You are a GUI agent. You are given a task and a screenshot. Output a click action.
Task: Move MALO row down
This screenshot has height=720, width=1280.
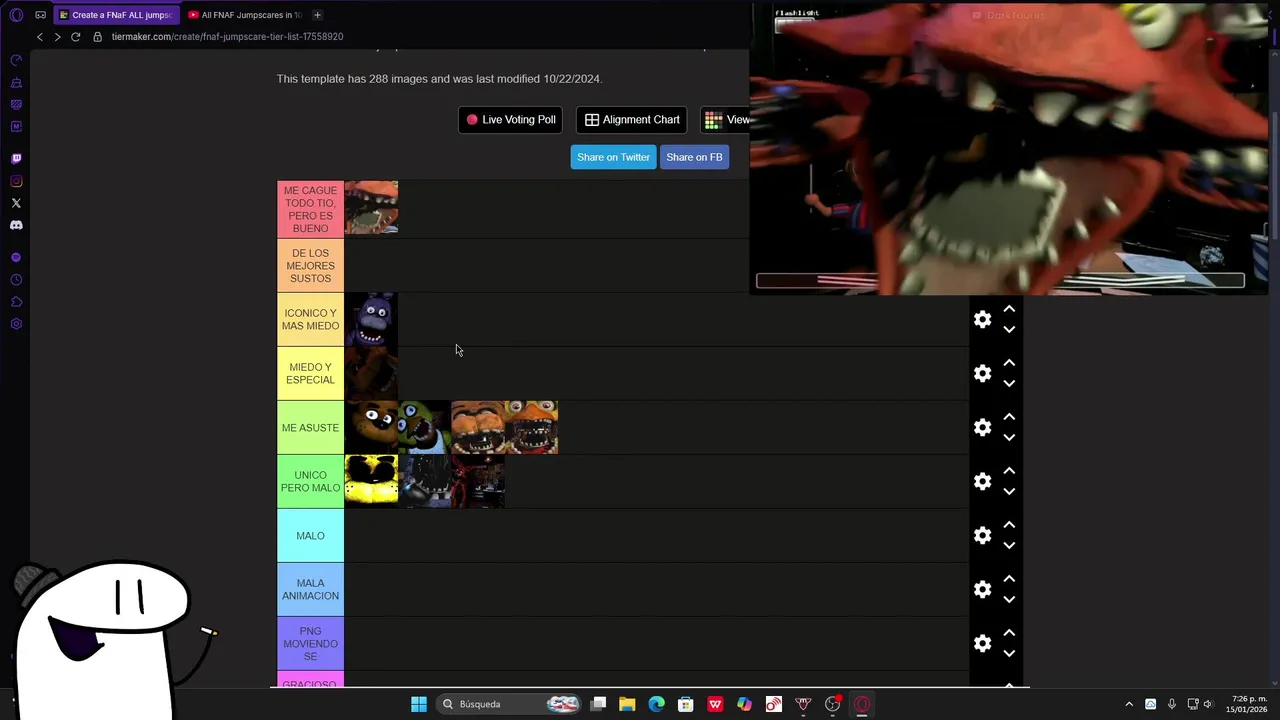pos(1009,545)
